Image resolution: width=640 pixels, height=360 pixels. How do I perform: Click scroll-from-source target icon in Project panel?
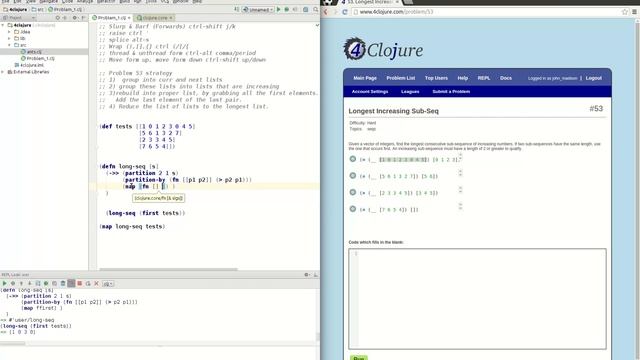[x=58, y=18]
